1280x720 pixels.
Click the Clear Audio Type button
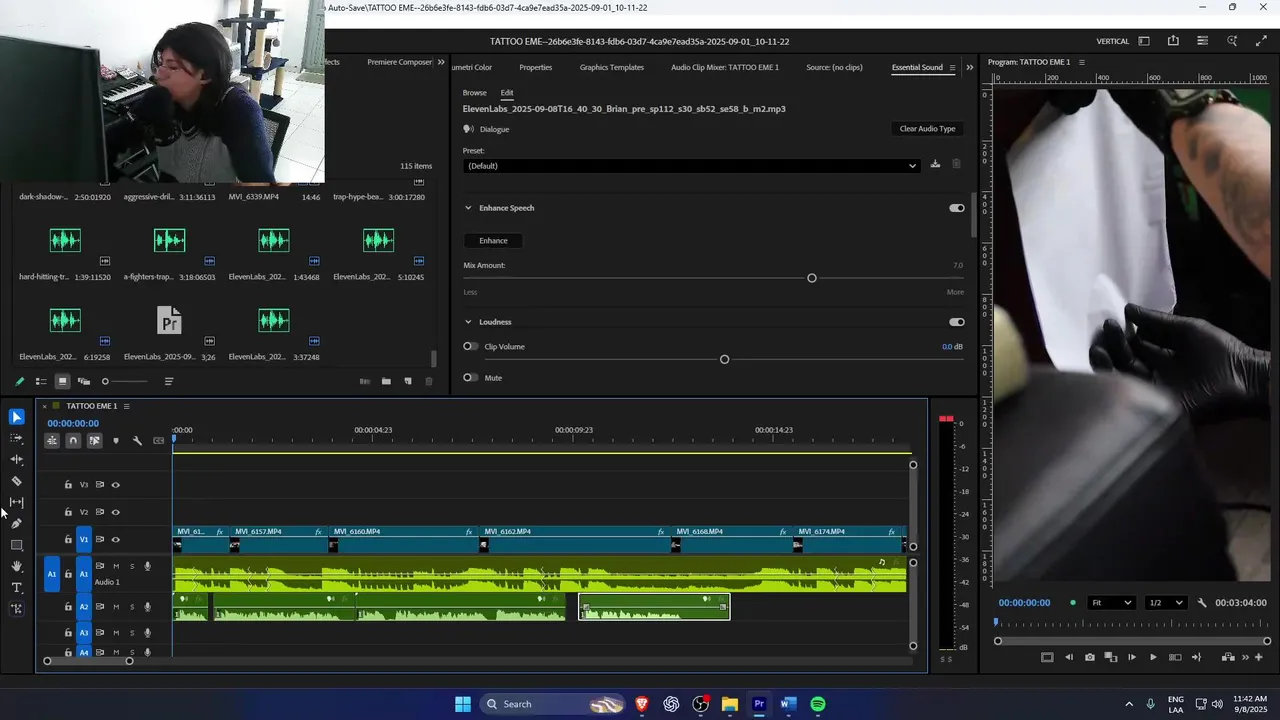click(927, 129)
